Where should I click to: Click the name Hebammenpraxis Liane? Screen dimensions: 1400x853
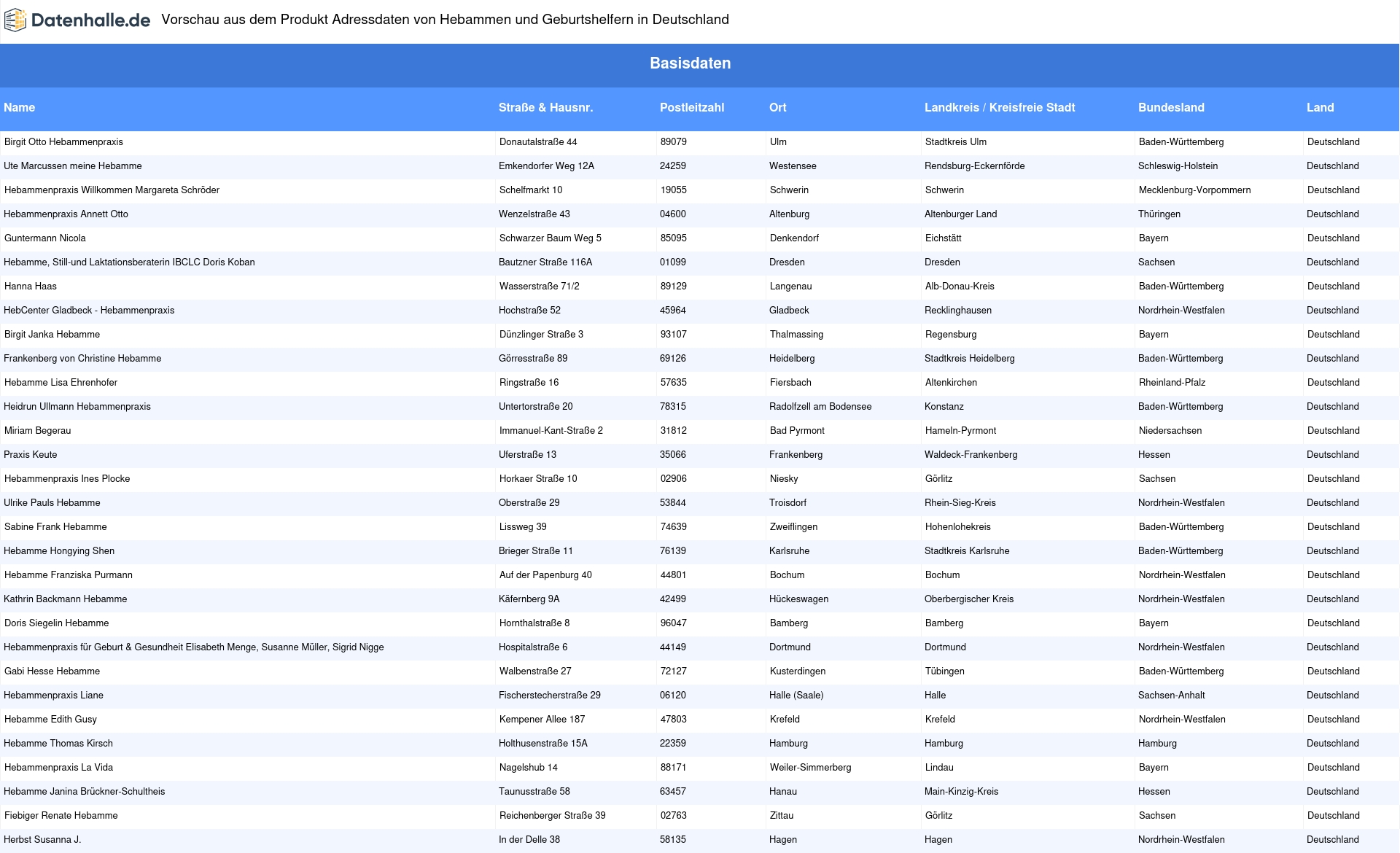[x=53, y=696]
